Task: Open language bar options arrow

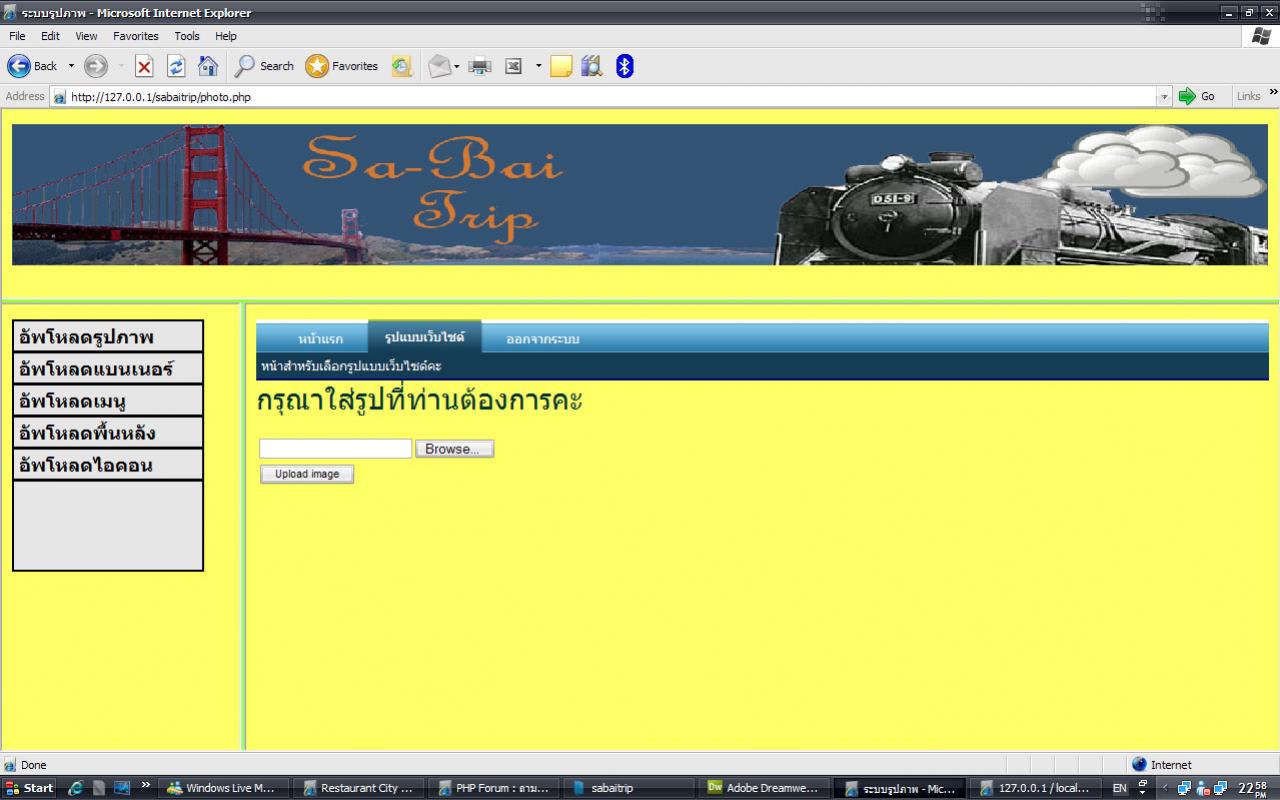Action: coord(1143,793)
